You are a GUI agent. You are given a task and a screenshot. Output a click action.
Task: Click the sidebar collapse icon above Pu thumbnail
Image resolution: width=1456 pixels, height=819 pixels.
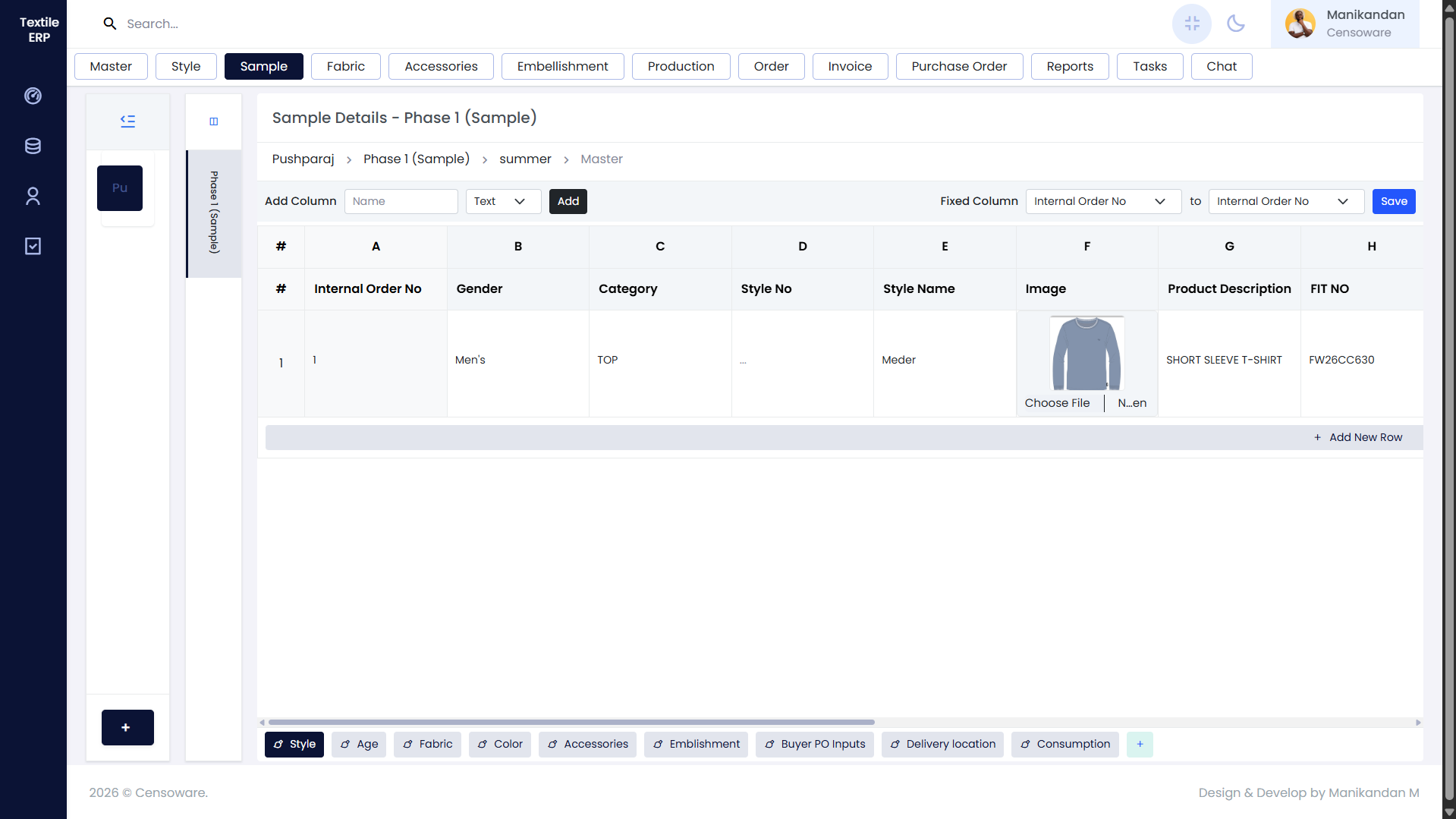[127, 121]
